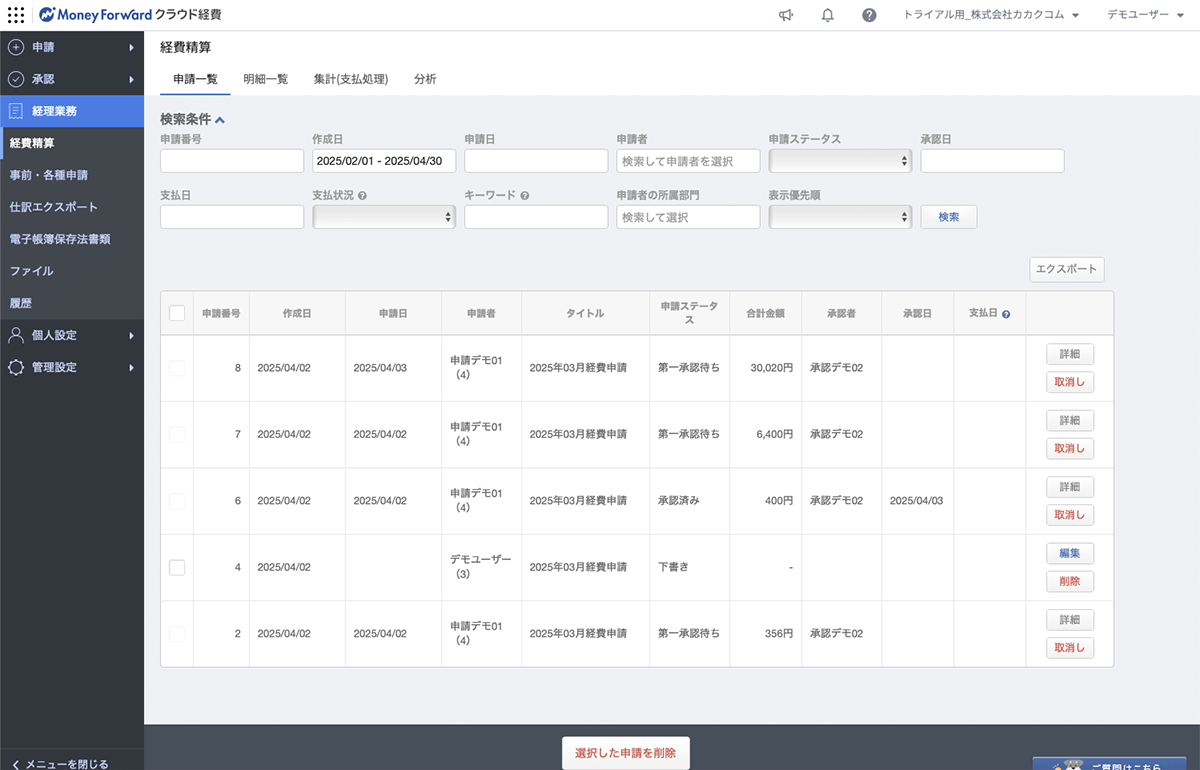Click the 管理設定 gear icon
The image size is (1200, 770).
point(16,367)
